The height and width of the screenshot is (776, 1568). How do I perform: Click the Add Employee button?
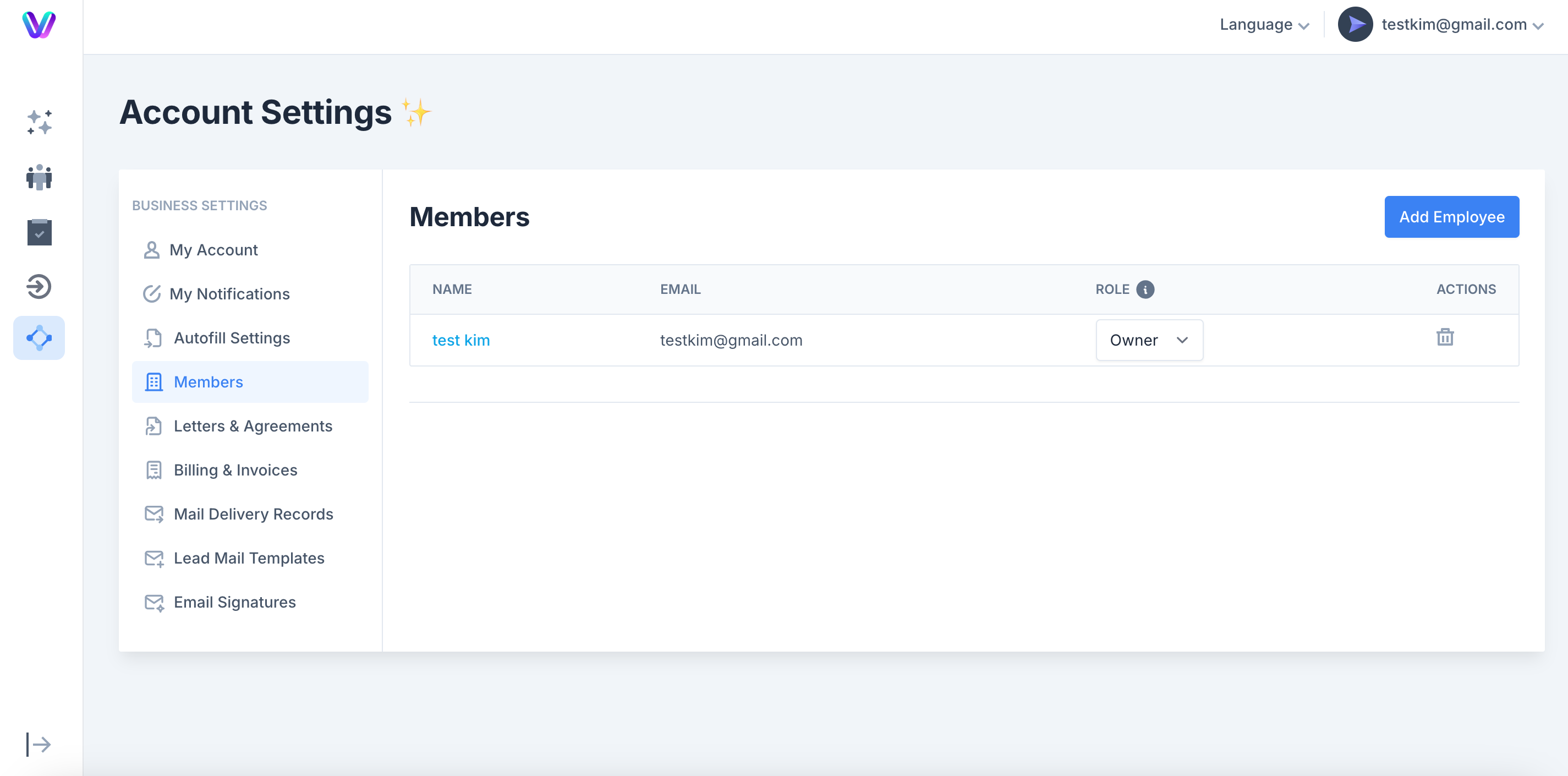coord(1452,217)
